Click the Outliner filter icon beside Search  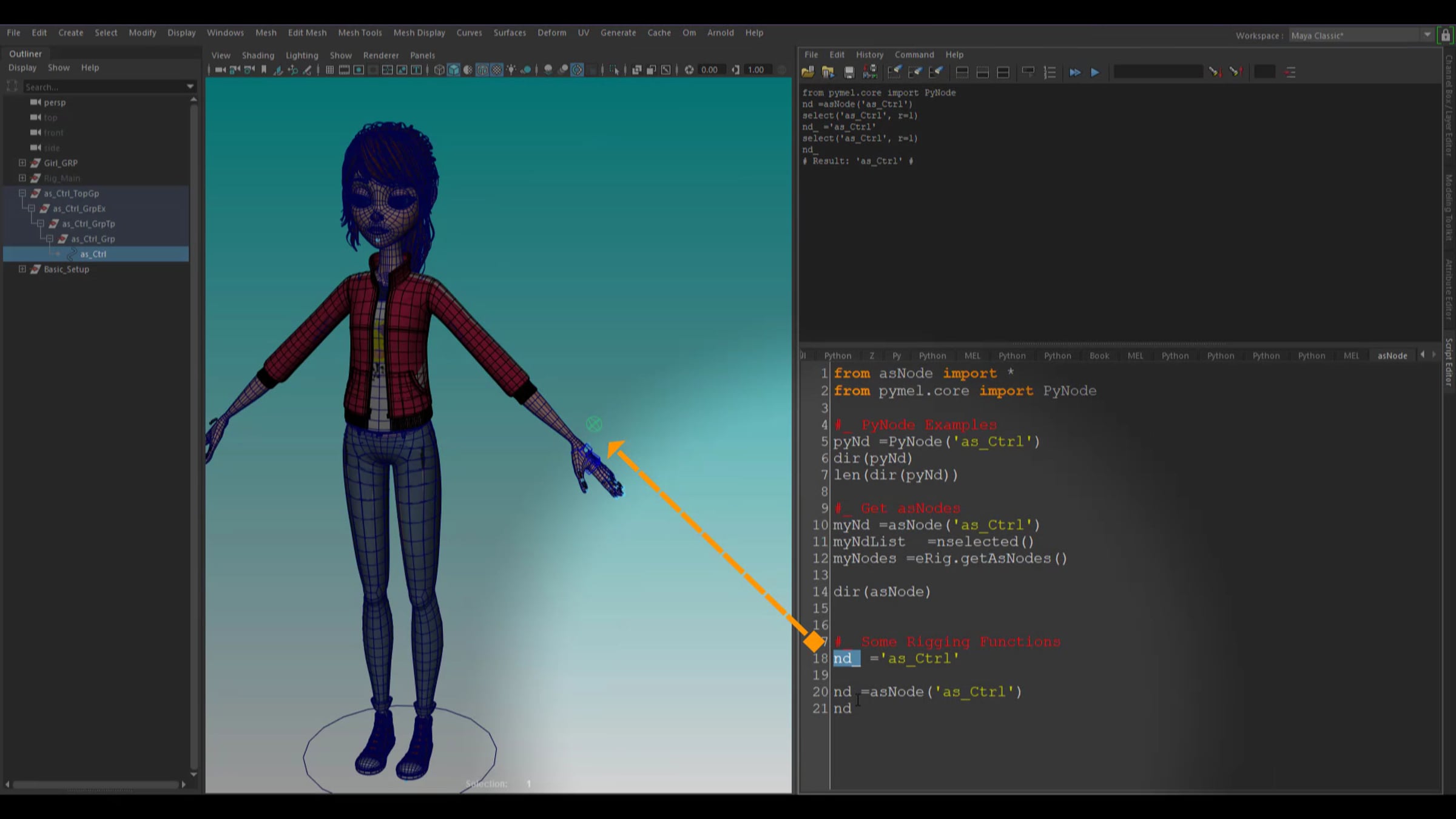pos(12,87)
